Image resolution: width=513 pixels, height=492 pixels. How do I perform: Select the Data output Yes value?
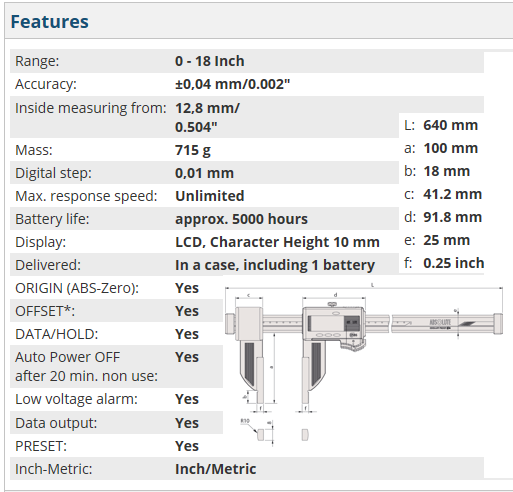tap(187, 423)
